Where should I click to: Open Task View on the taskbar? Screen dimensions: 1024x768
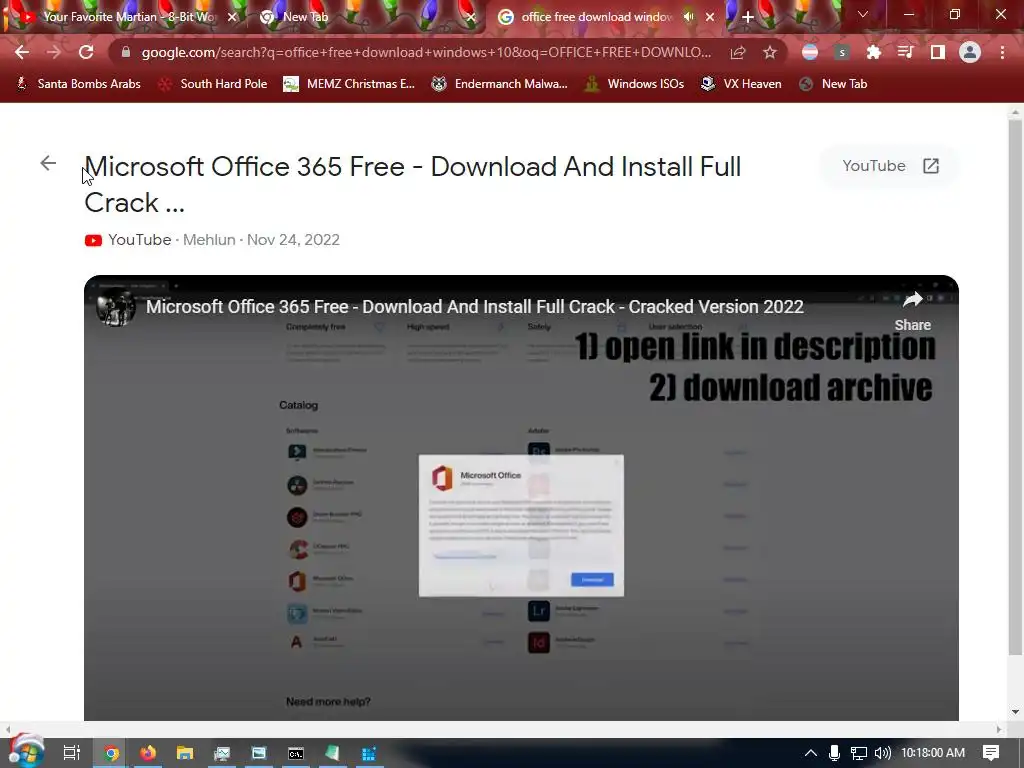click(71, 753)
